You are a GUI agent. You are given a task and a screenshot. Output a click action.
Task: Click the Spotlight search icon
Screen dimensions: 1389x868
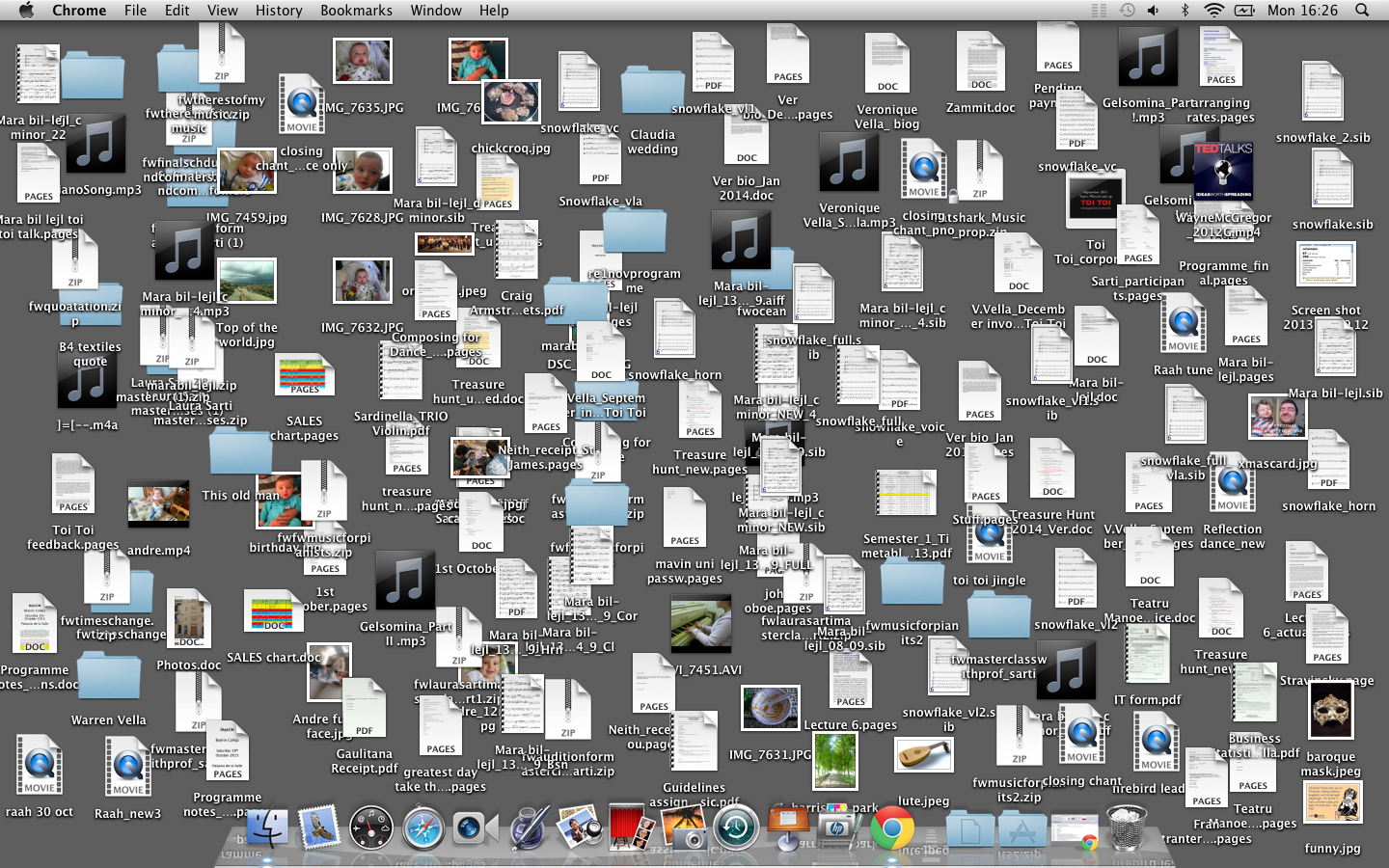(1360, 11)
